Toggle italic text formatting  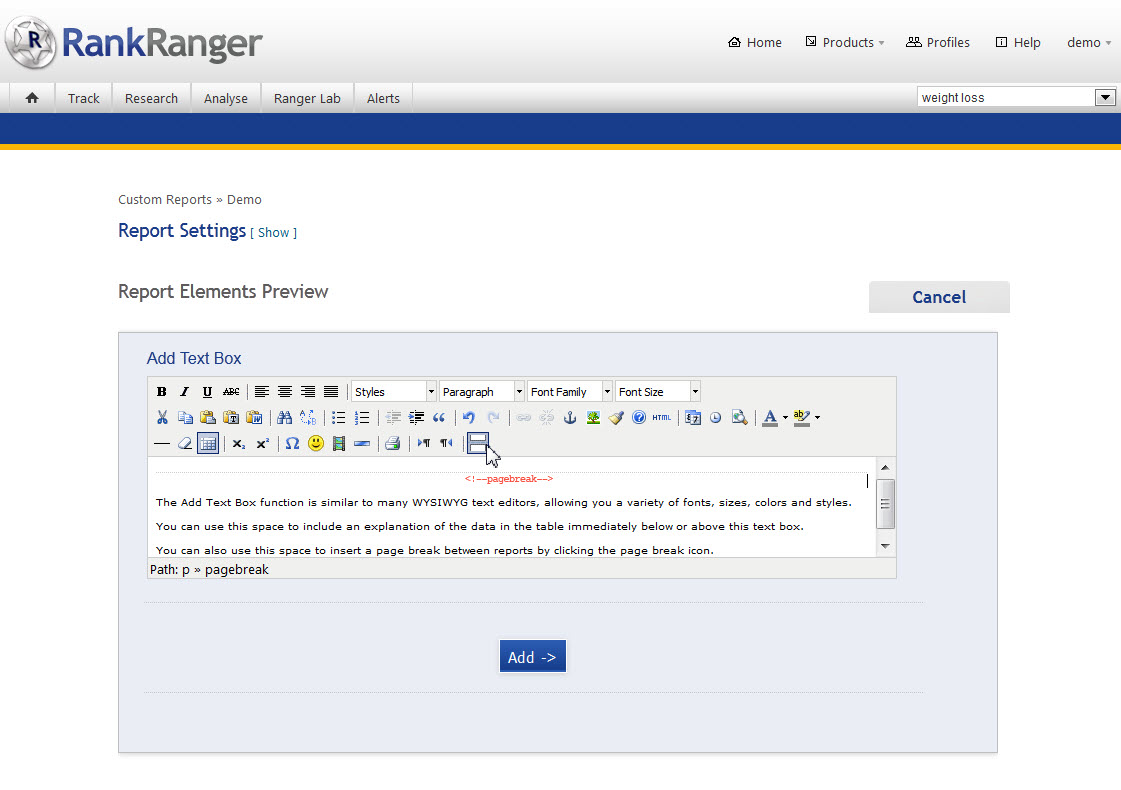click(x=184, y=392)
